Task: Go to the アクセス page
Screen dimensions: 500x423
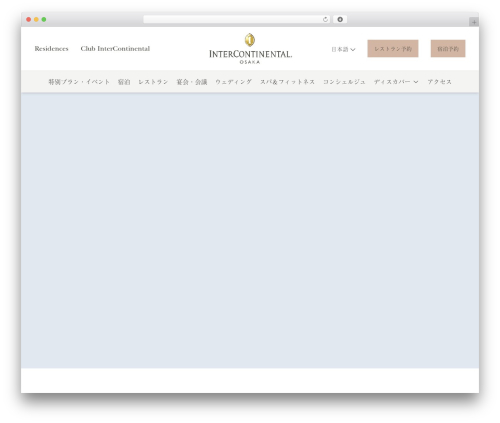Action: 439,82
